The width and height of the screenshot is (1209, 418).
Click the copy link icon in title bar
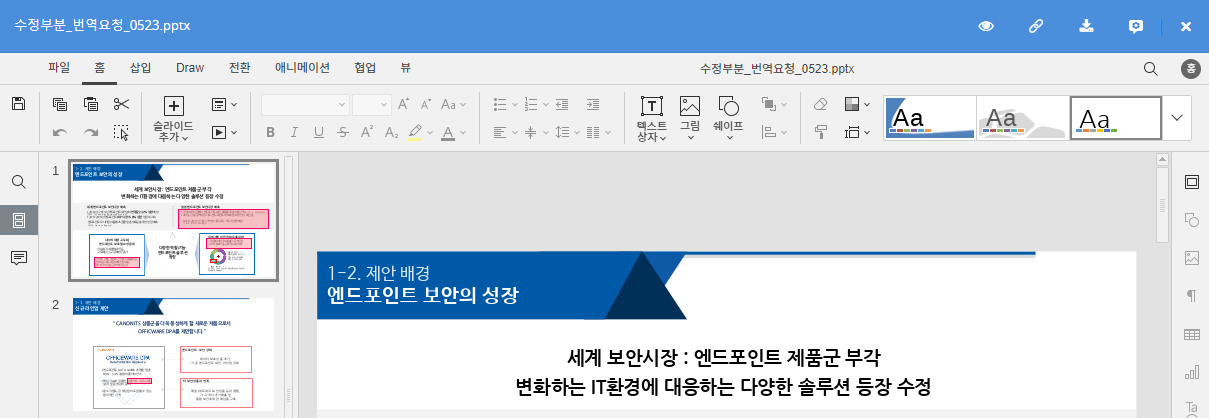(1036, 26)
